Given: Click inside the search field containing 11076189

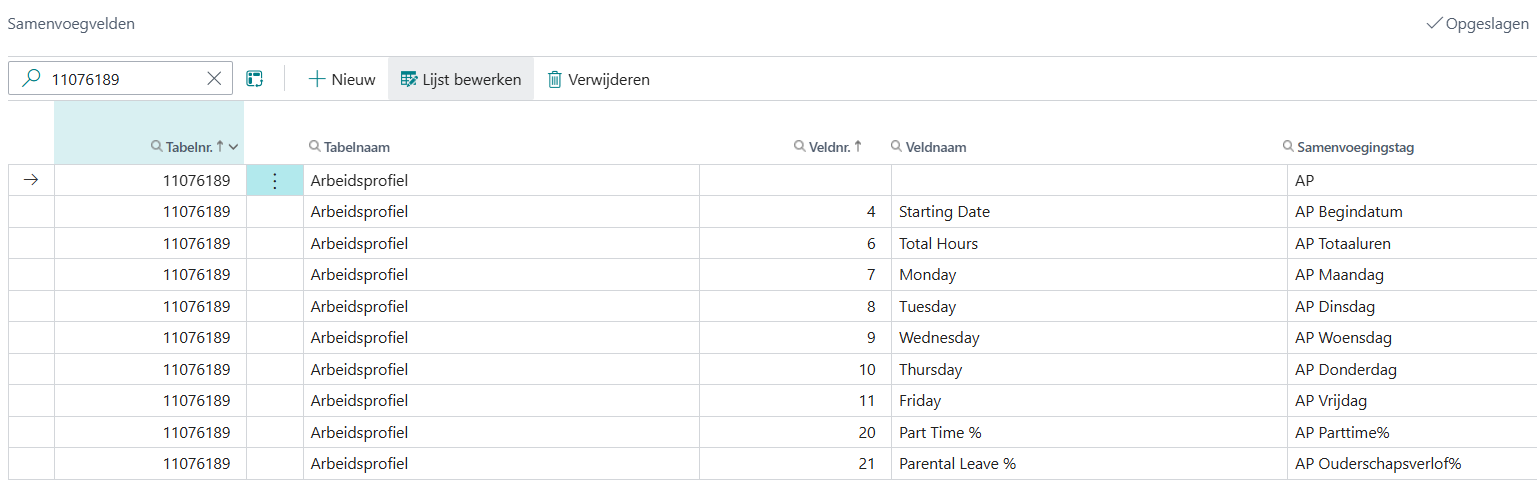Looking at the screenshot, I should [125, 79].
